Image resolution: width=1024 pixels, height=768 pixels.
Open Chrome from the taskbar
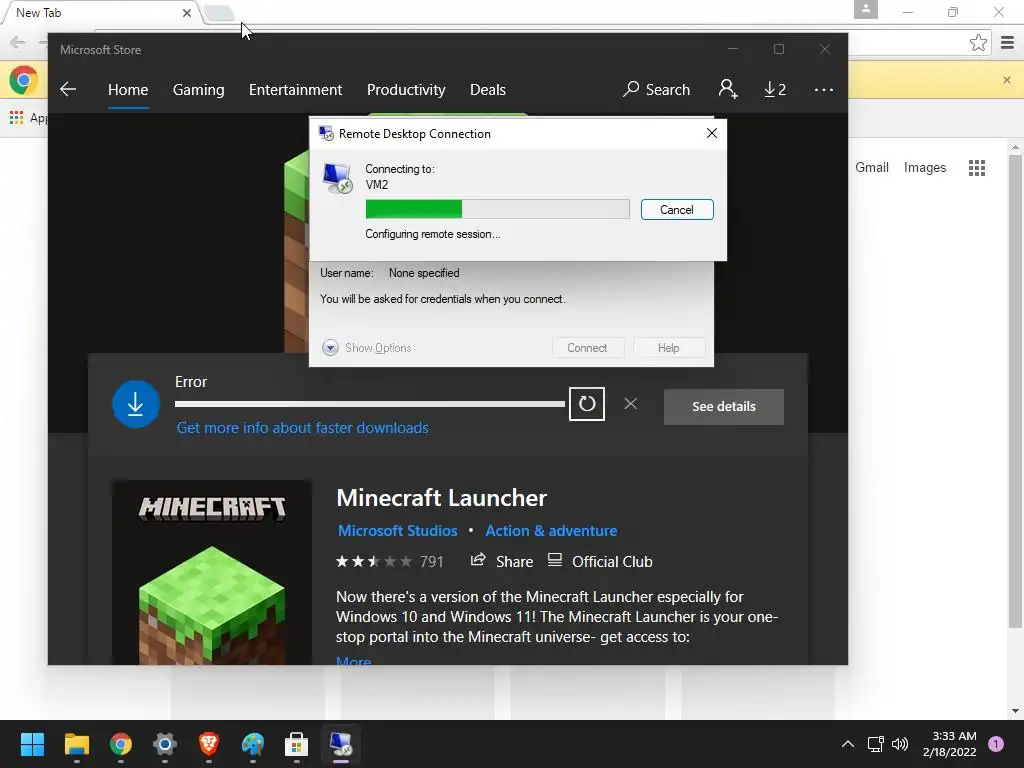(x=121, y=744)
